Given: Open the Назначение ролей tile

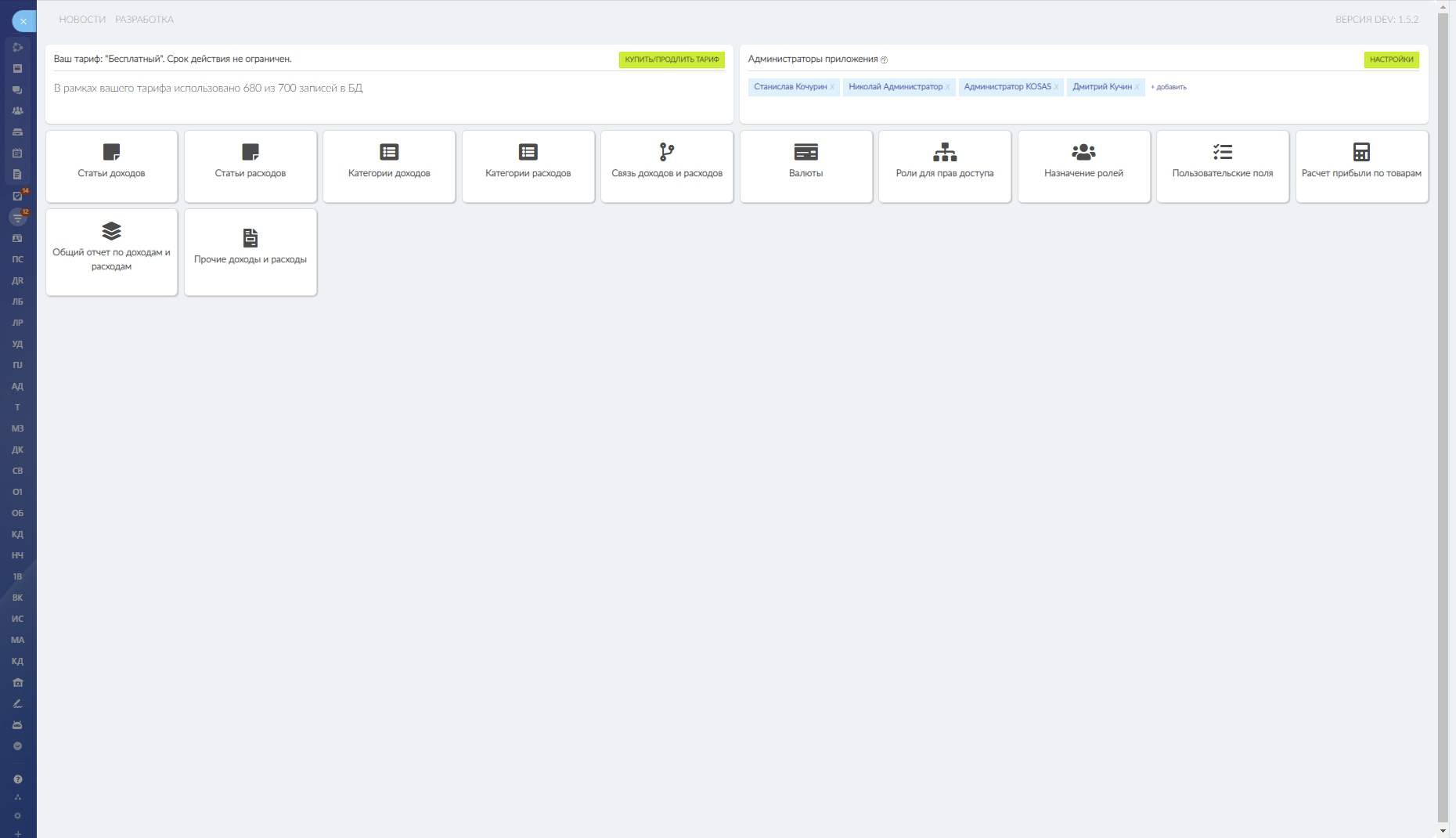Looking at the screenshot, I should point(1084,166).
